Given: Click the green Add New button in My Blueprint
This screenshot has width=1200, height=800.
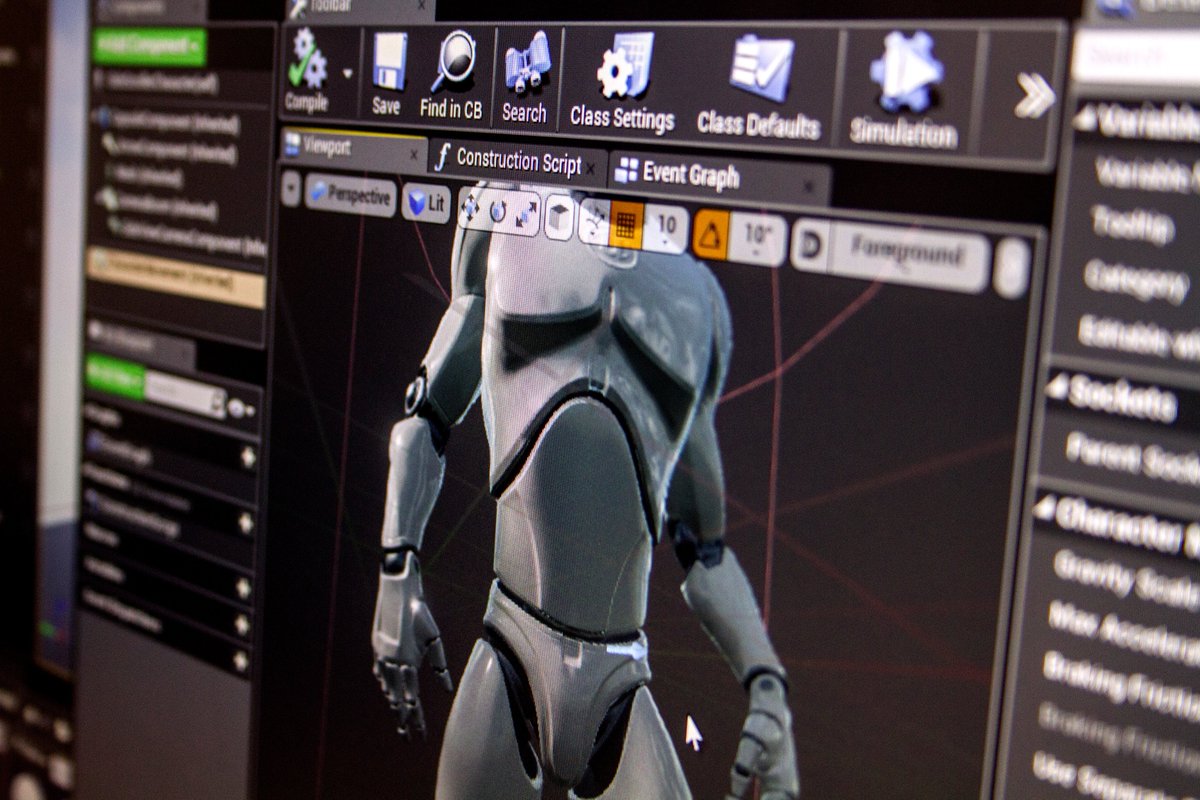Looking at the screenshot, I should (x=115, y=377).
